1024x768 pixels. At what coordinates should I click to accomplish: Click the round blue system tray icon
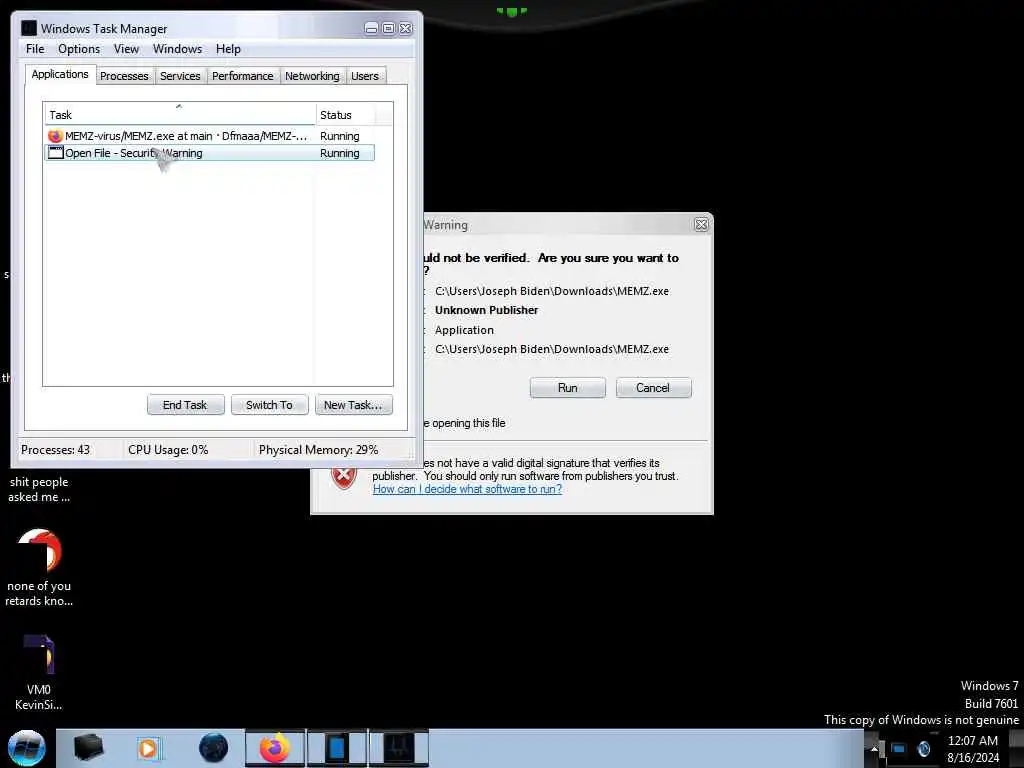(923, 749)
